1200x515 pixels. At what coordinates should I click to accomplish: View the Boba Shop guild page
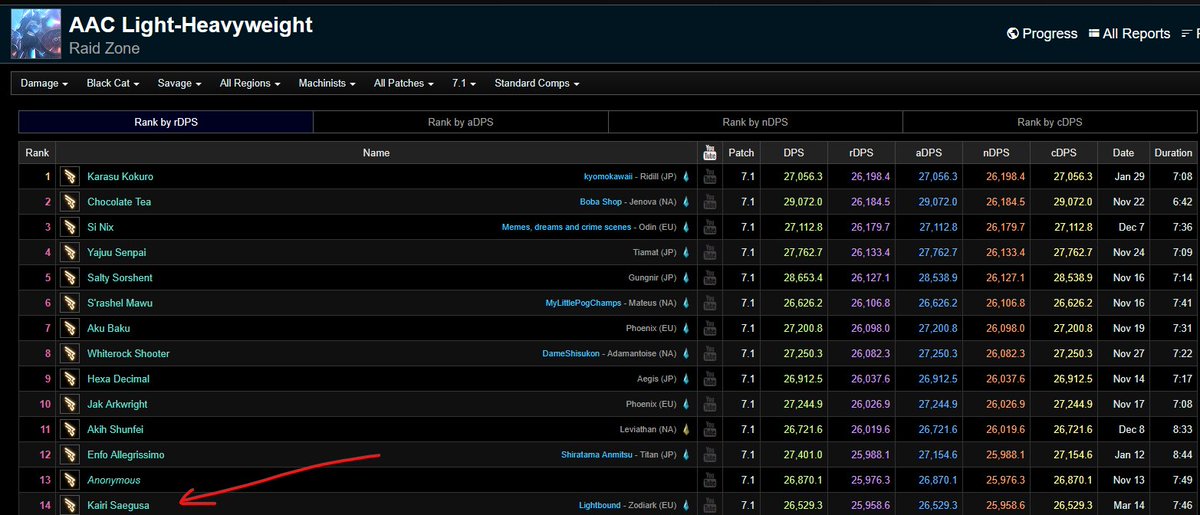(x=602, y=202)
